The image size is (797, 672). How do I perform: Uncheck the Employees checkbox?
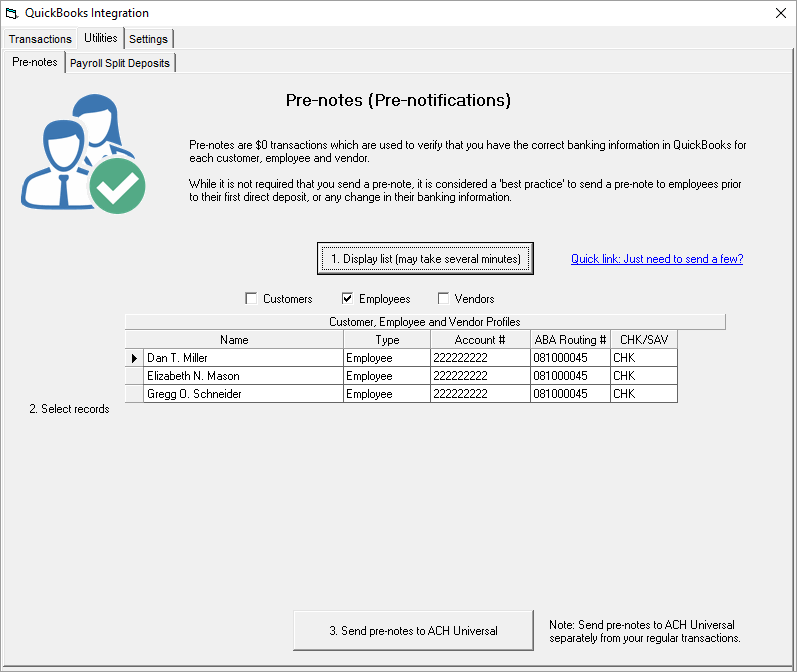[347, 299]
